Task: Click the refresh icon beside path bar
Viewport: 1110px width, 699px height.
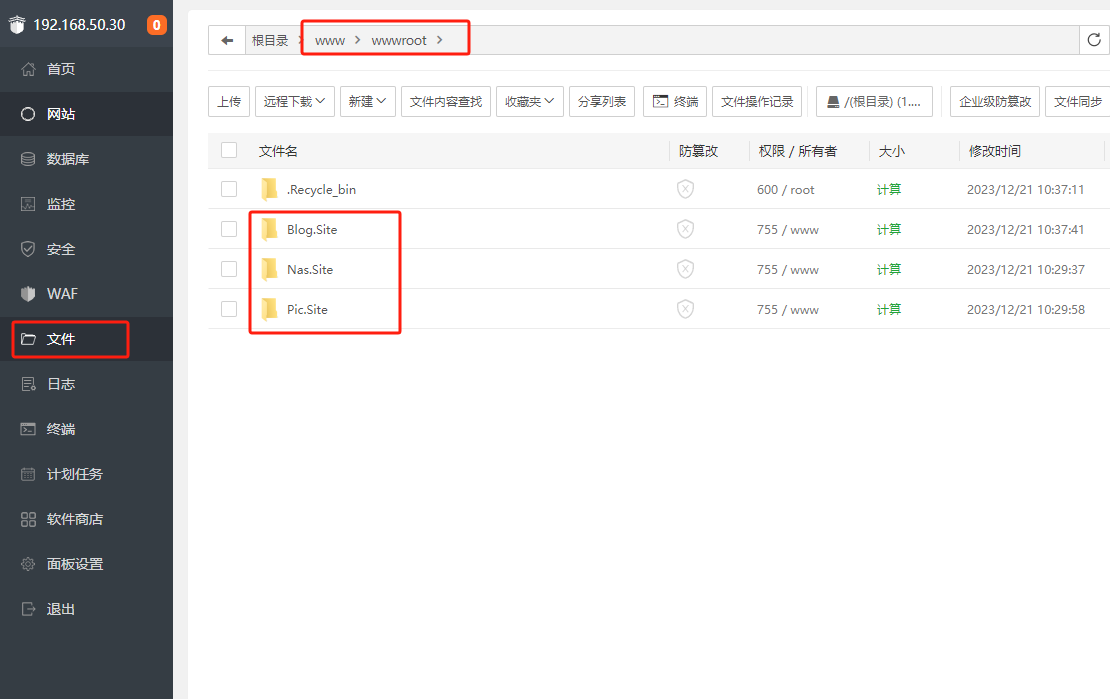Action: (1094, 40)
